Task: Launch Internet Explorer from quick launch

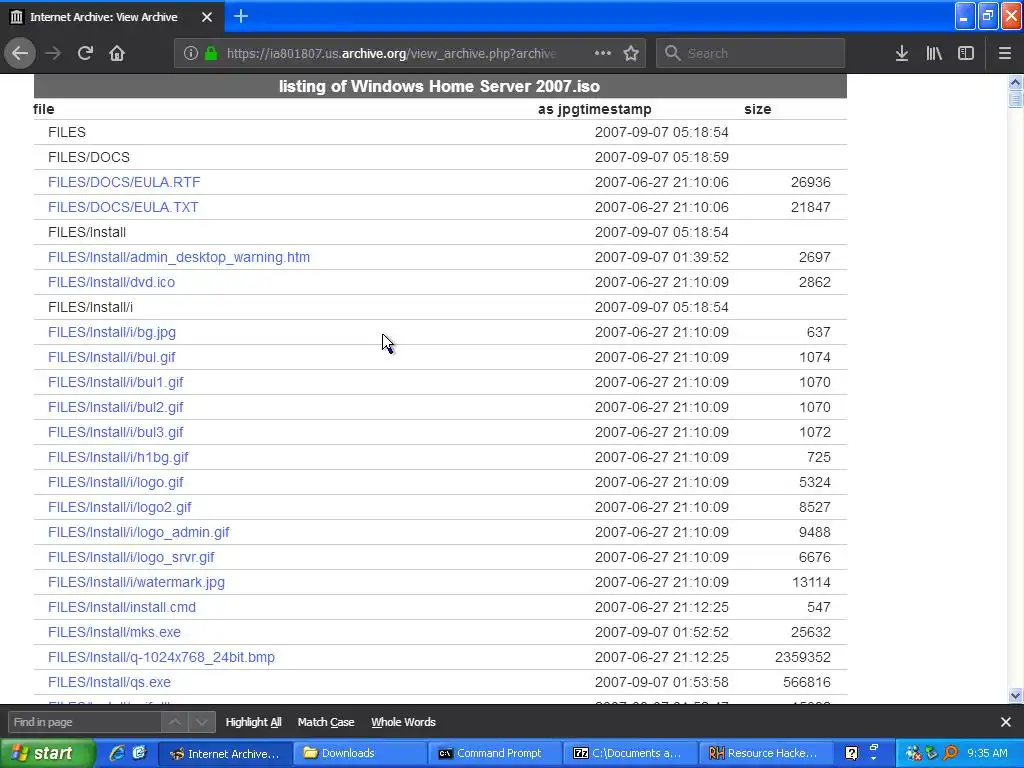Action: (116, 753)
